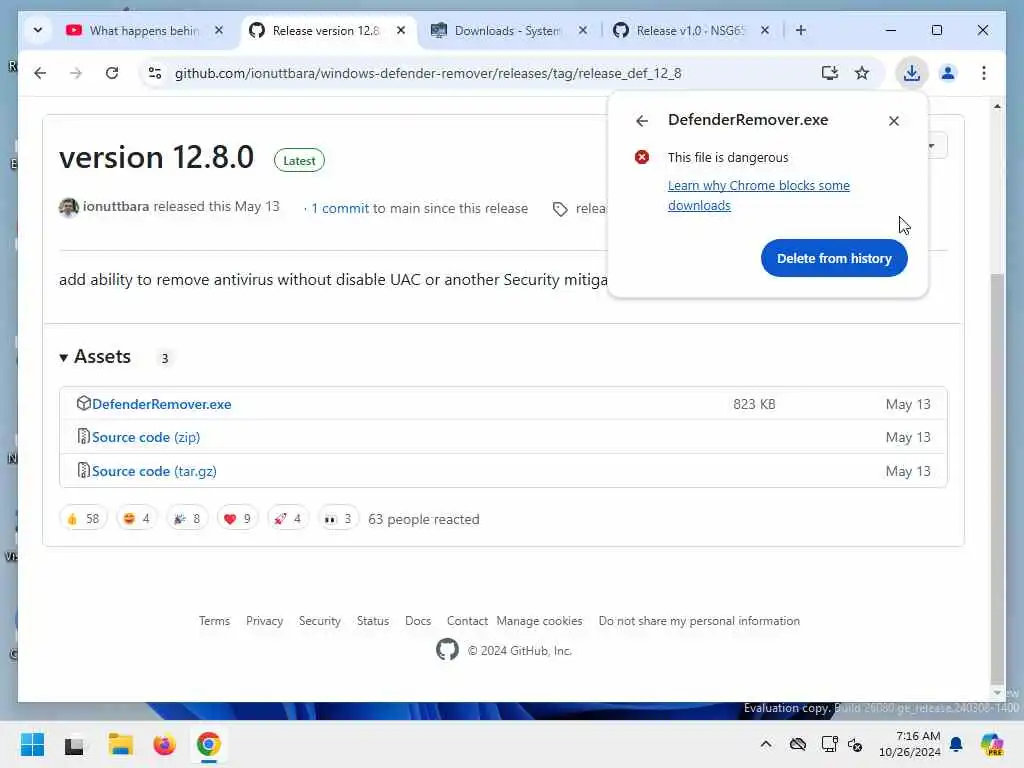Click ionuttbara's avatar image
The image size is (1024, 768).
[x=69, y=208]
